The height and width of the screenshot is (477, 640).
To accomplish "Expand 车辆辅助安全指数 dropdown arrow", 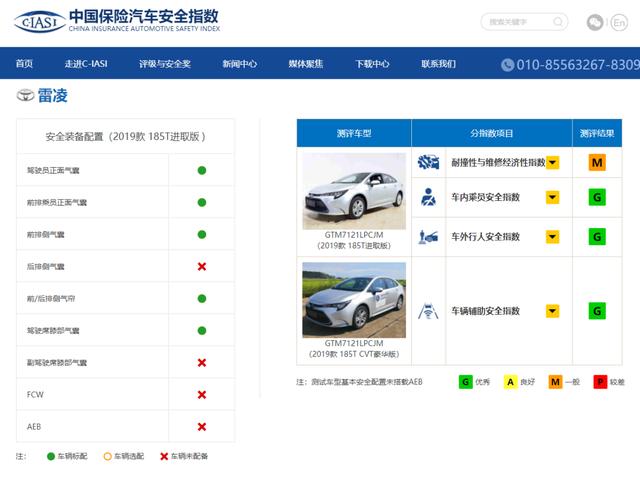I will click(x=552, y=311).
